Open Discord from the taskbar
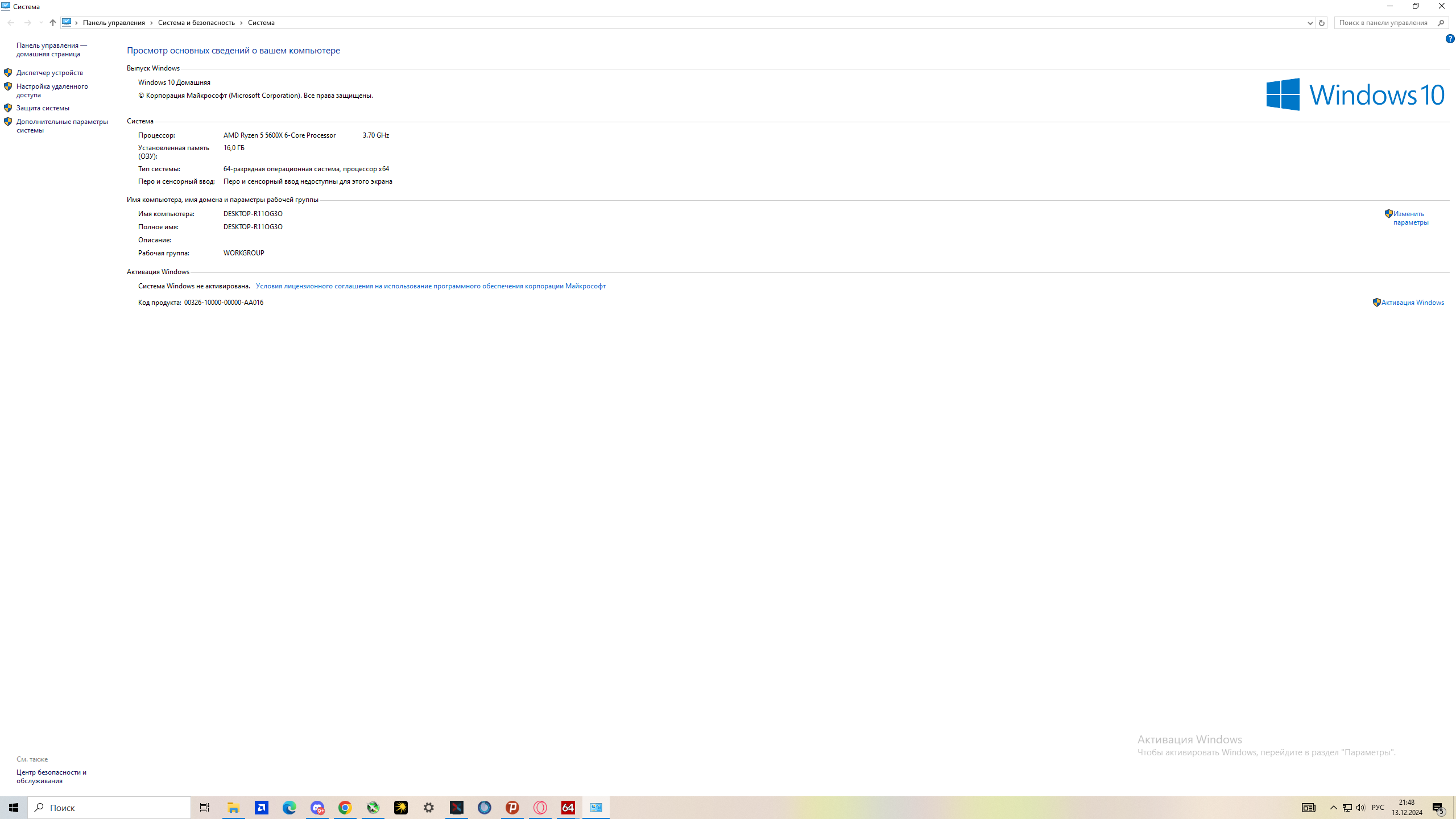 317,808
